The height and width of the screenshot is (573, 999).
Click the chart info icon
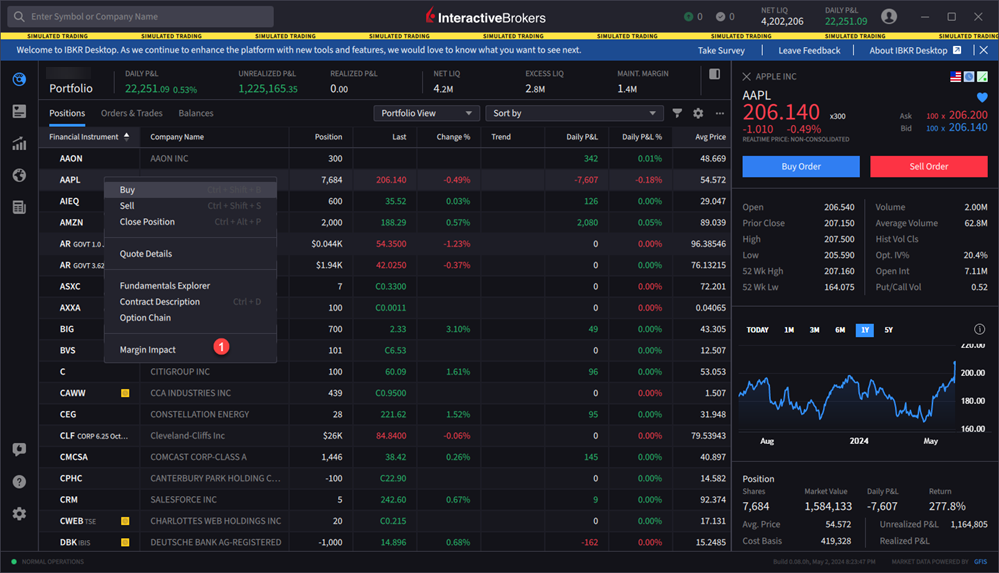point(979,330)
